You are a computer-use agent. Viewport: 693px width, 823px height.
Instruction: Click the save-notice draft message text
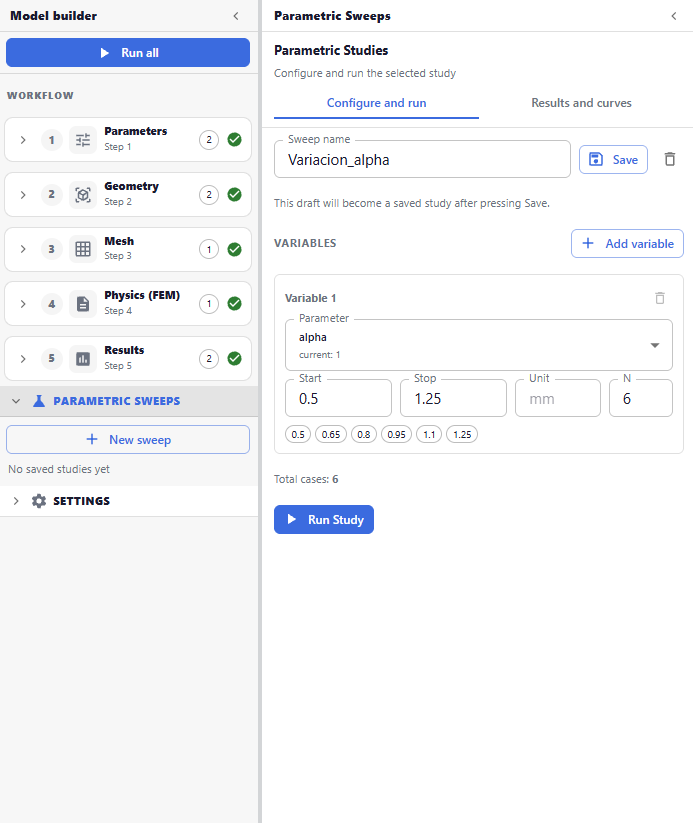click(x=412, y=203)
